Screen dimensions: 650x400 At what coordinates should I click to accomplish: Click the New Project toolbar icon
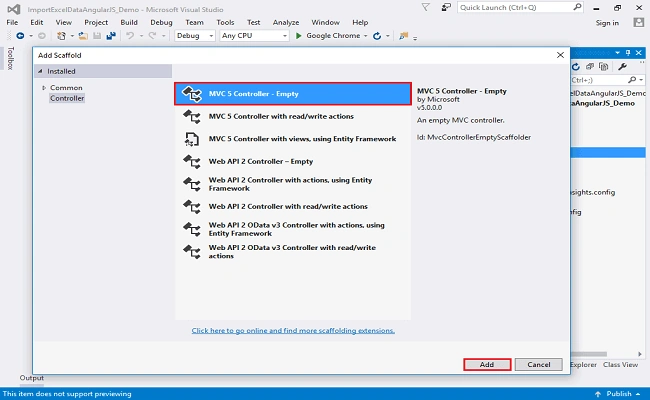(x=61, y=36)
